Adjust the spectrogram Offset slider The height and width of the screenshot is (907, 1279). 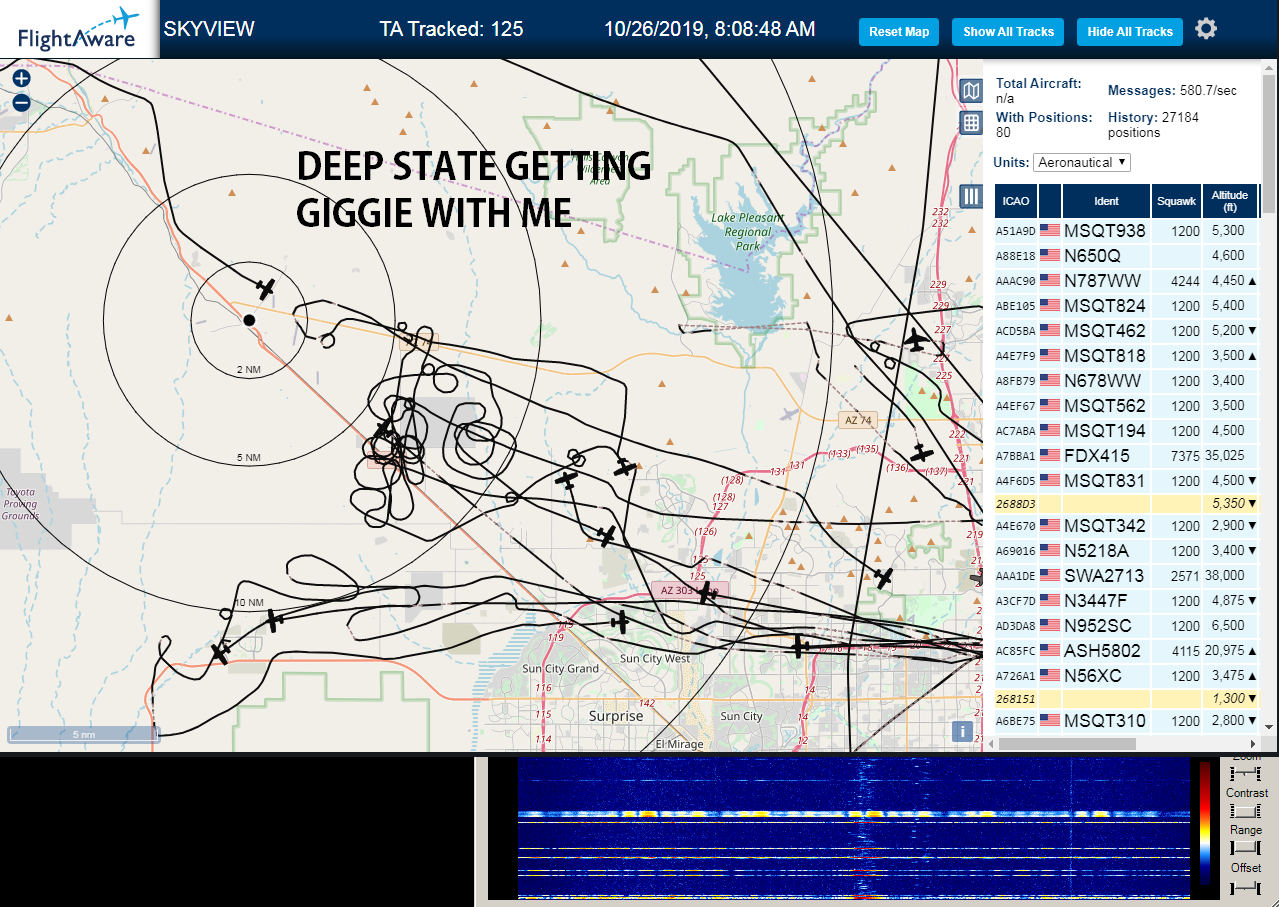tap(1245, 886)
